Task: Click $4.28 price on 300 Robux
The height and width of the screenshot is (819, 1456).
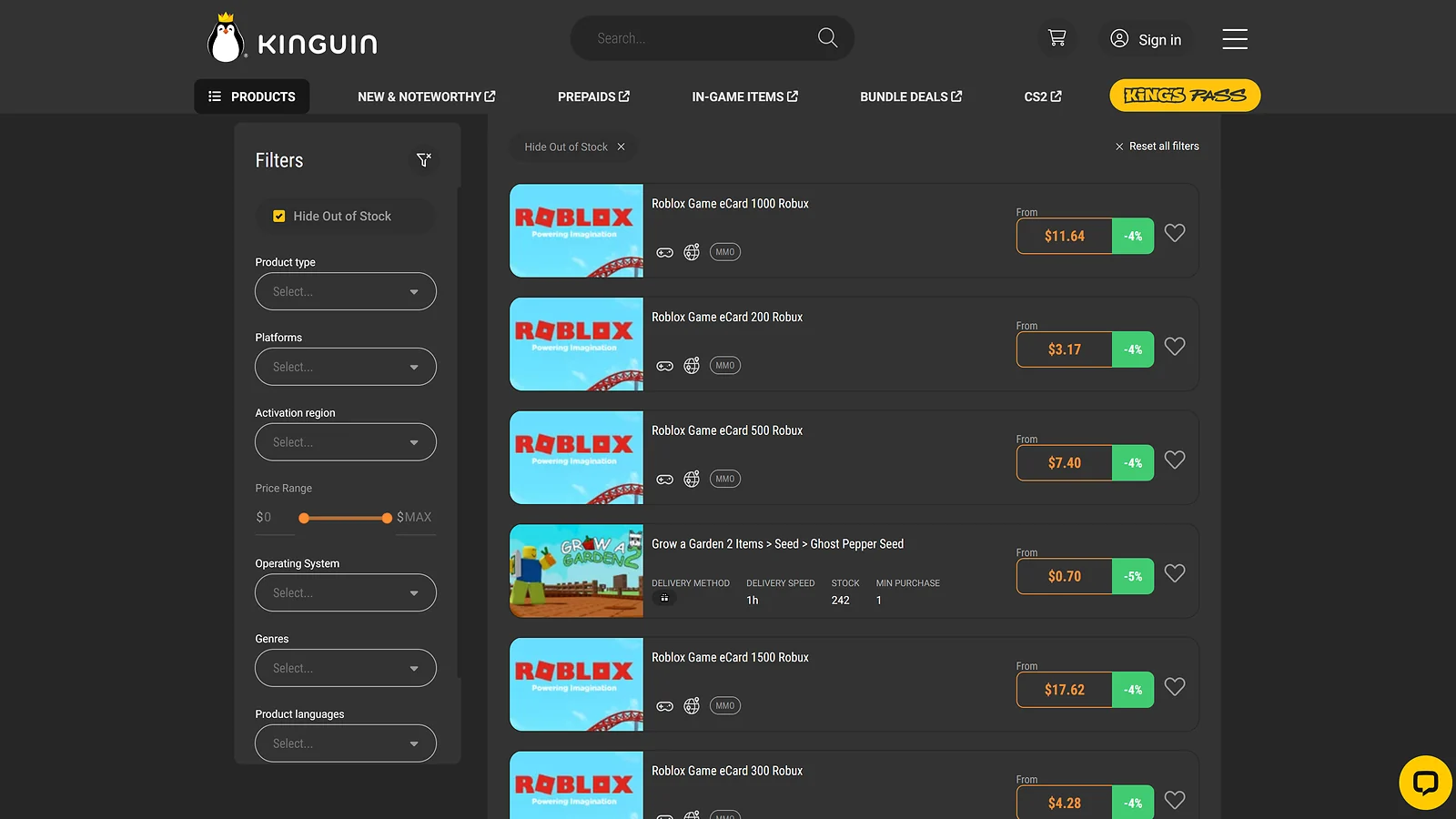Action: click(x=1065, y=803)
